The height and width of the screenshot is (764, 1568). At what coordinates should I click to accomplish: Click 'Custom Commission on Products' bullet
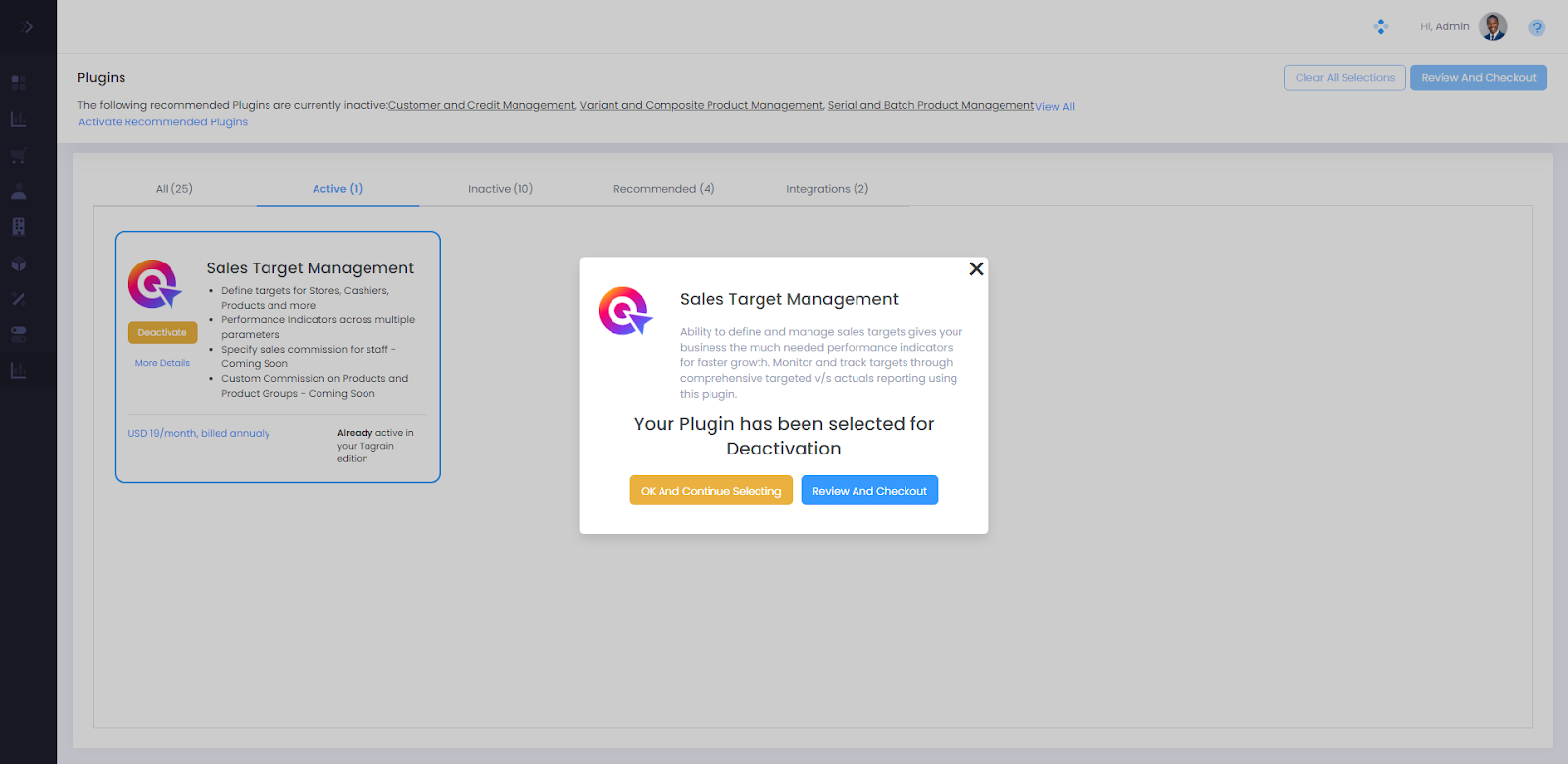pyautogui.click(x=315, y=386)
